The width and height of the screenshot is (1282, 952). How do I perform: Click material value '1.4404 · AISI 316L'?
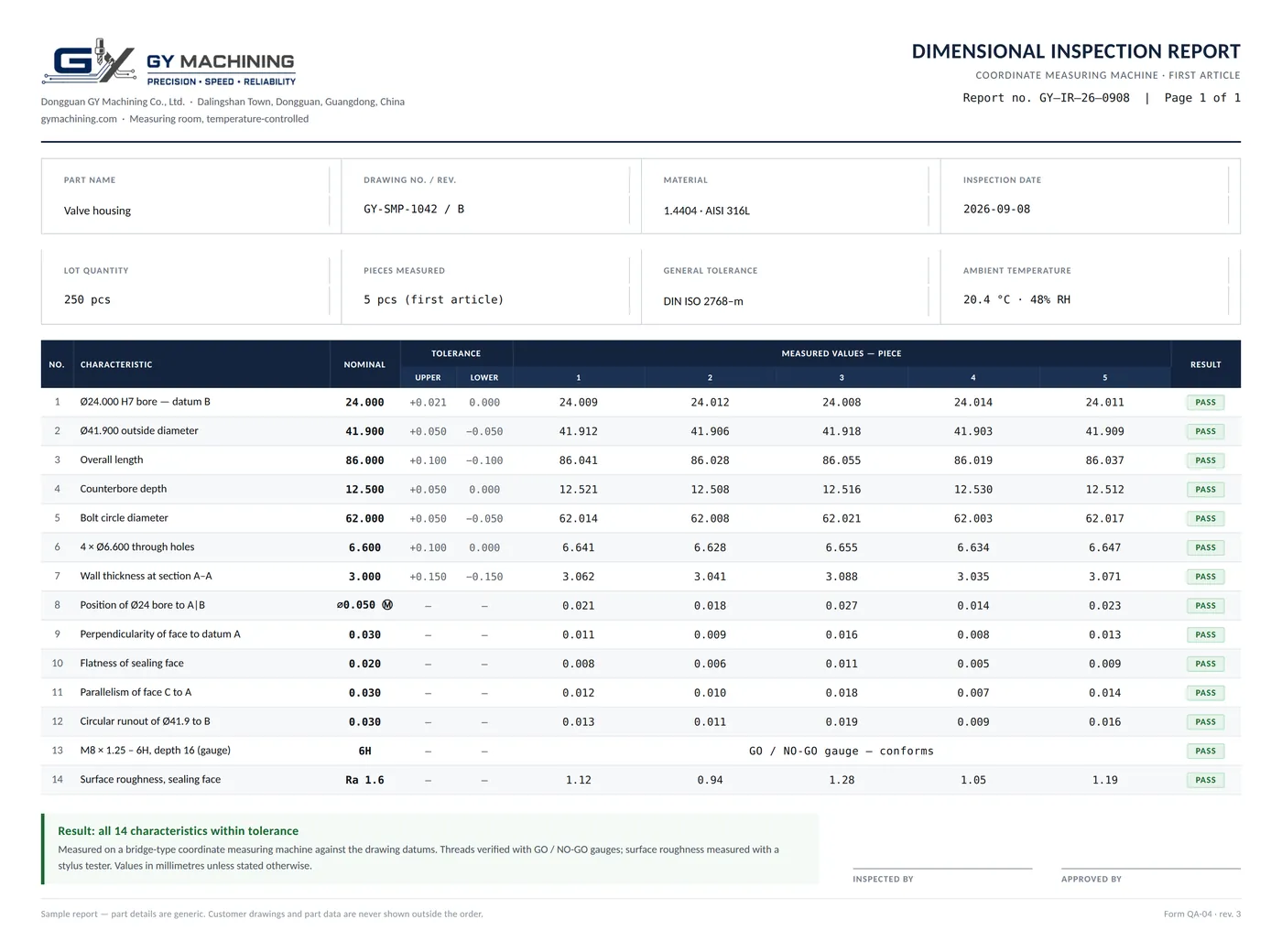tap(706, 211)
